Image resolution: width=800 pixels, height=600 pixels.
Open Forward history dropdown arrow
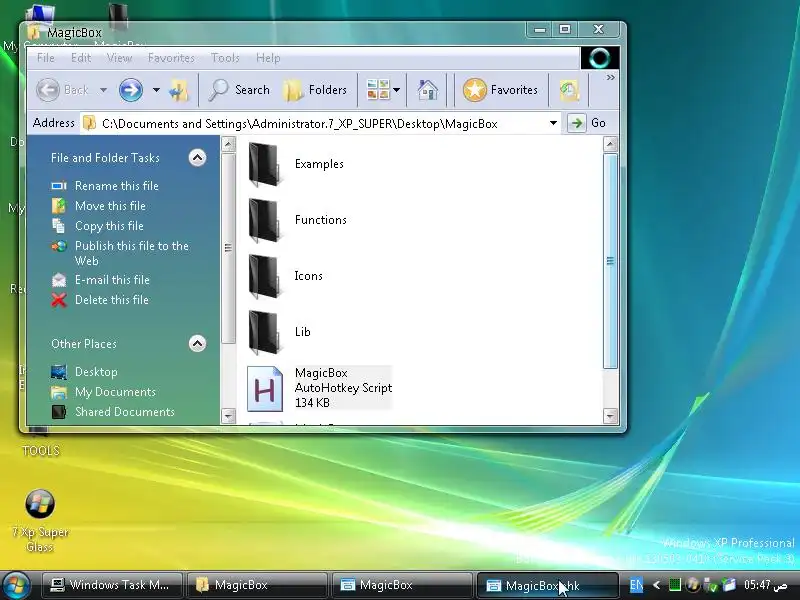(x=156, y=90)
